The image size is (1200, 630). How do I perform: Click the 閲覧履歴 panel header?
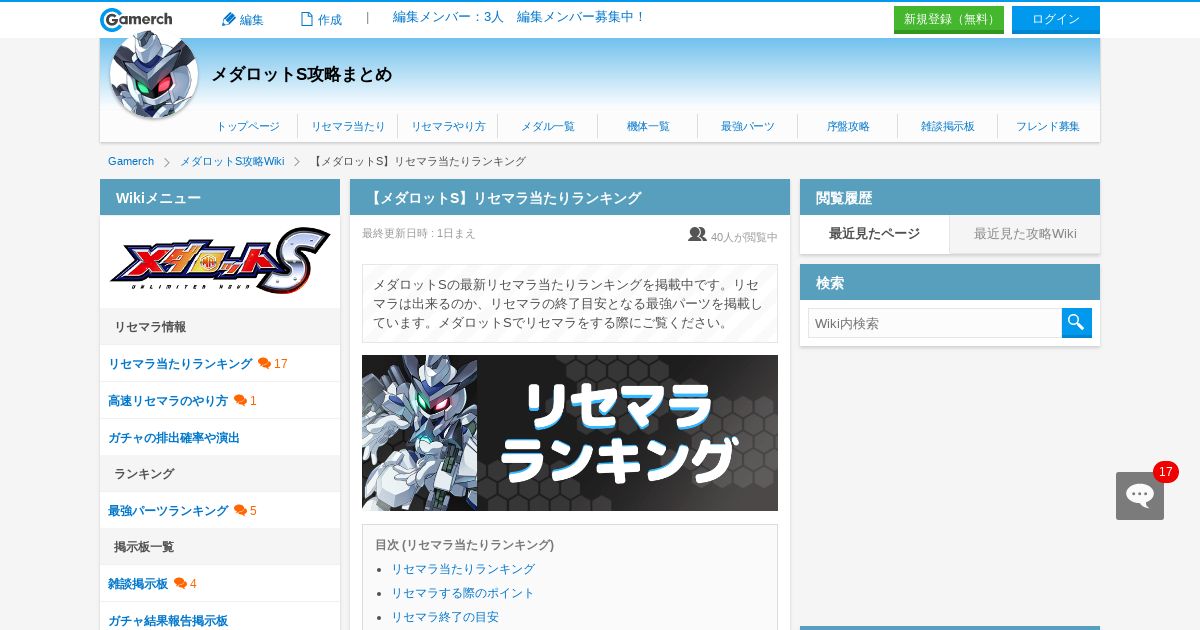point(950,197)
